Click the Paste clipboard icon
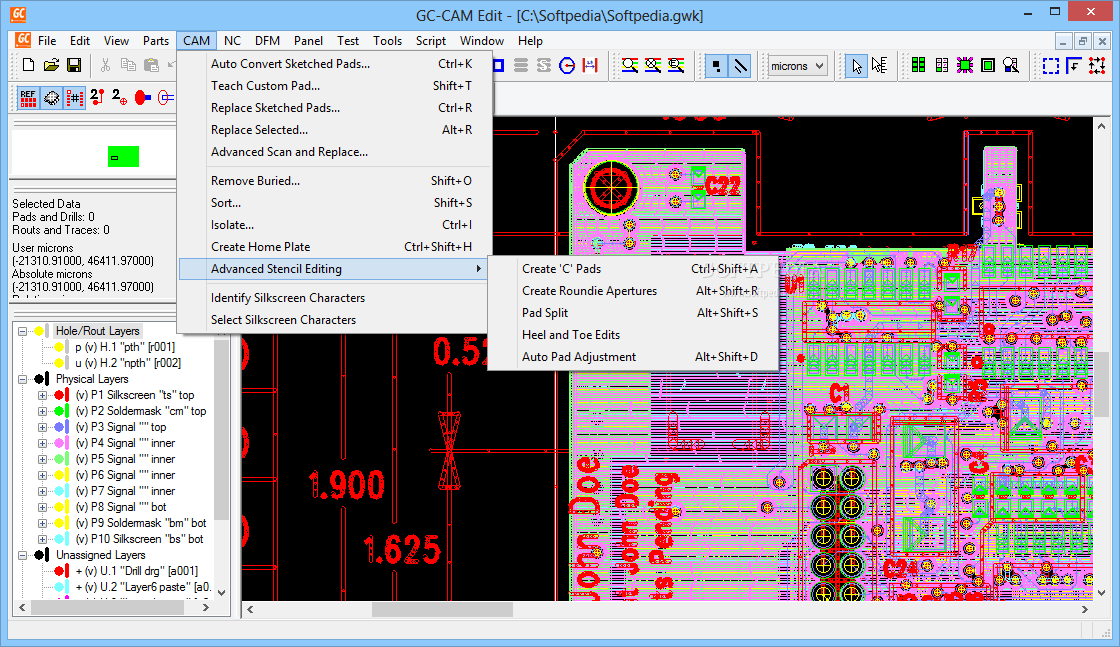 tap(151, 66)
